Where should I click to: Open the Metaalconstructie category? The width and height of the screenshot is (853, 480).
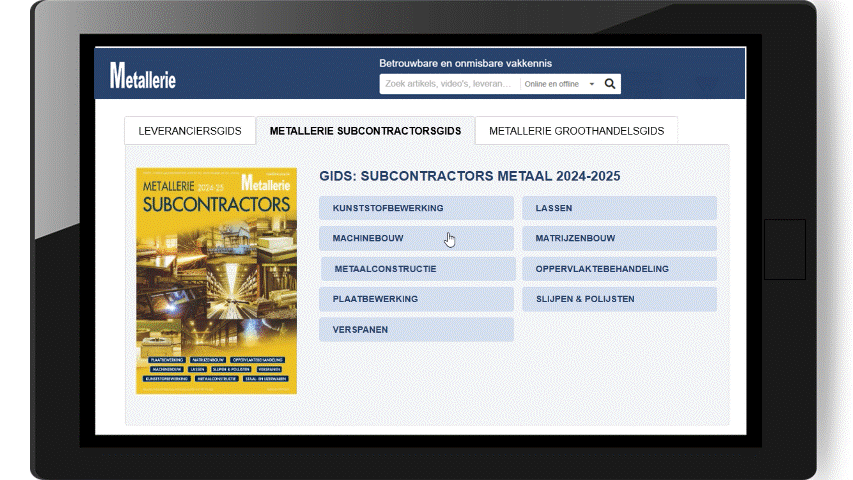(x=418, y=269)
